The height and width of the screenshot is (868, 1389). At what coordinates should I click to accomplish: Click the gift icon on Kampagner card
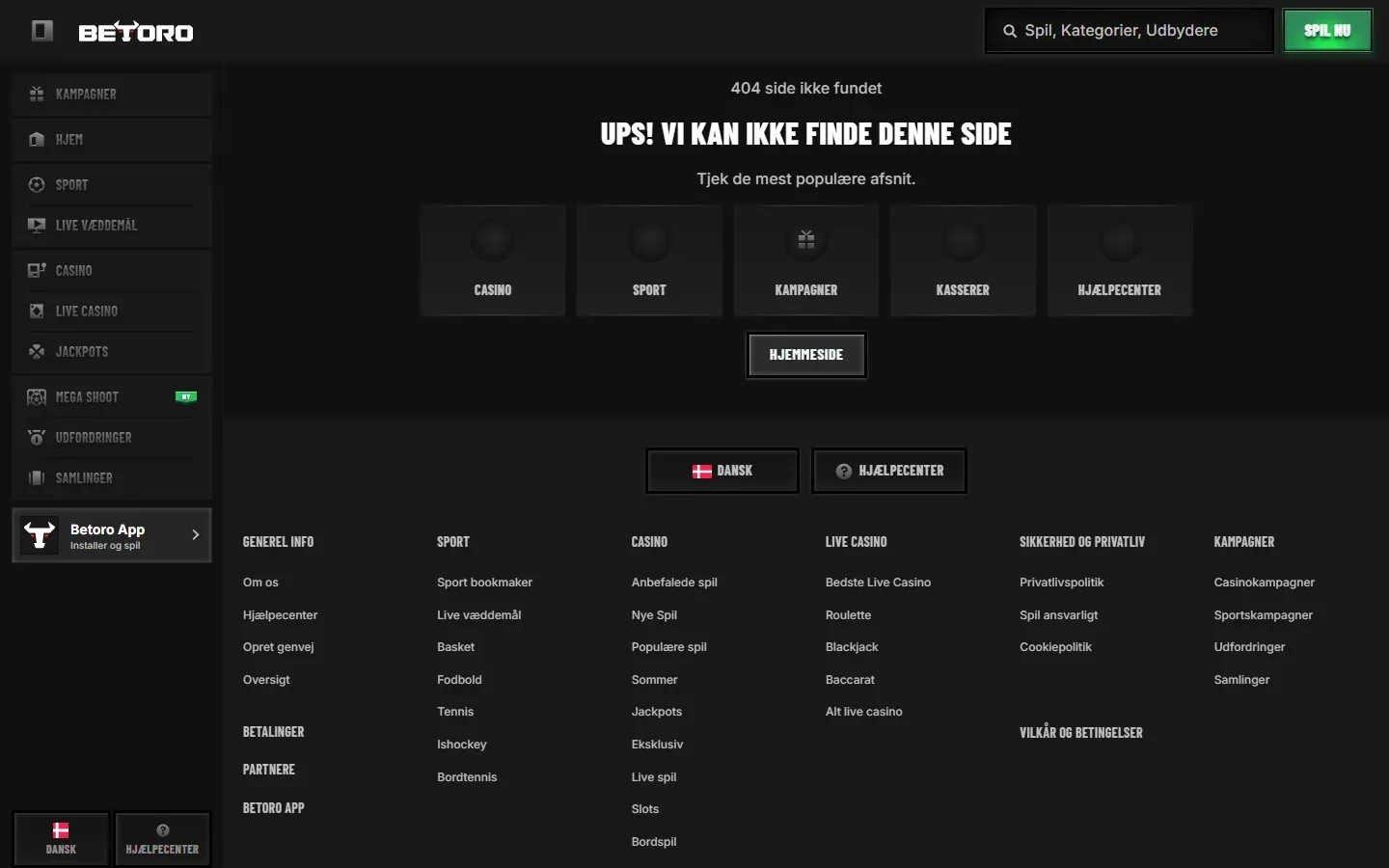806,239
